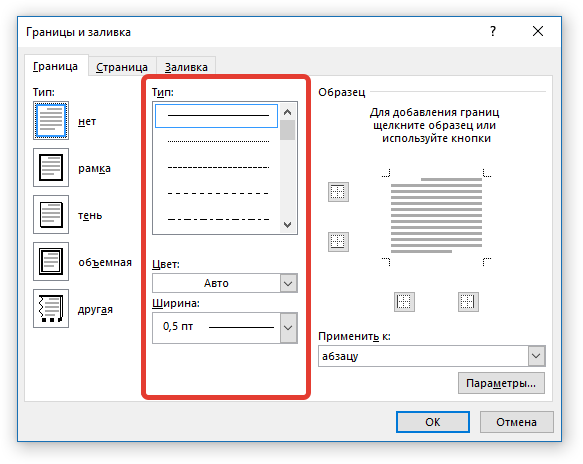This screenshot has height=464, width=583.
Task: Expand the 'Ширина' 0,5 пт width dropdown
Action: 225,328
